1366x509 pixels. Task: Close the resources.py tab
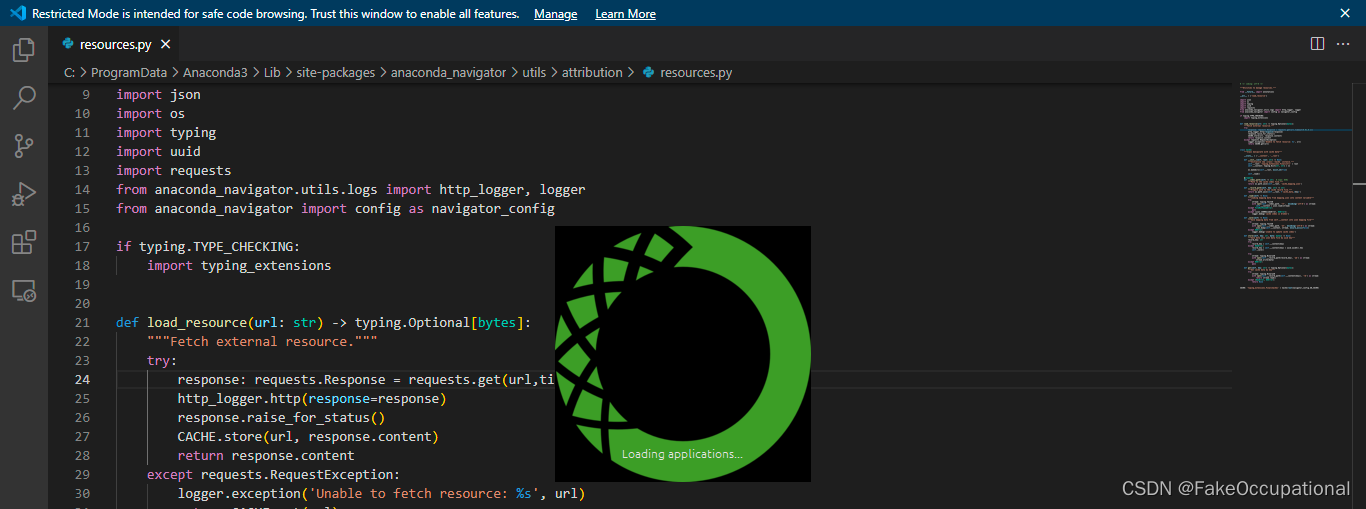[166, 44]
